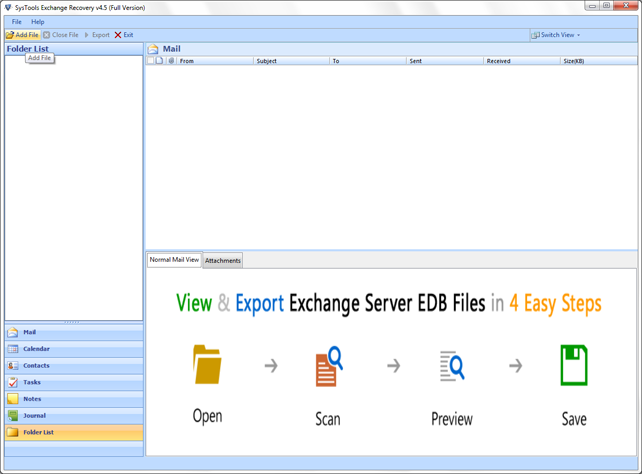Click the document type column header icon
642x474 pixels.
point(159,61)
